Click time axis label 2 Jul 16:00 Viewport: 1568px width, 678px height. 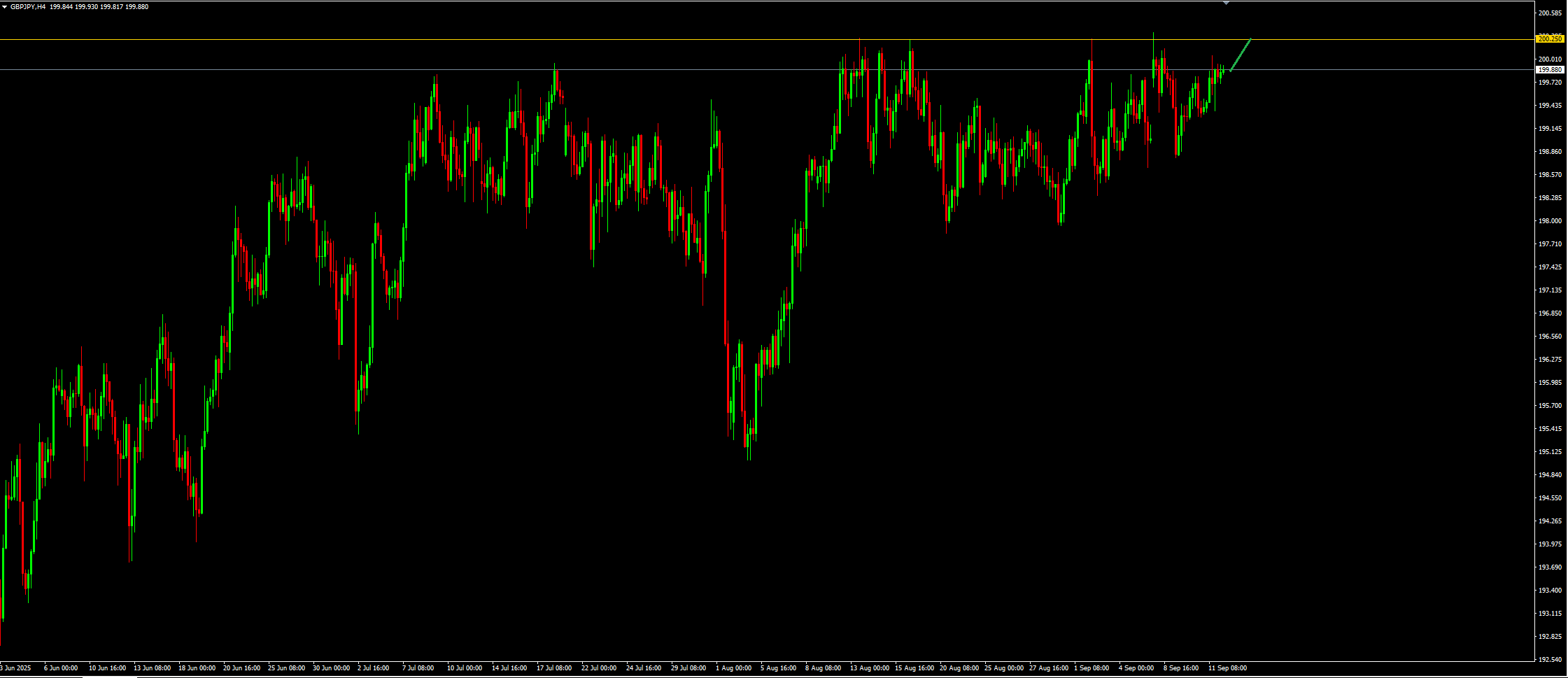click(x=374, y=668)
